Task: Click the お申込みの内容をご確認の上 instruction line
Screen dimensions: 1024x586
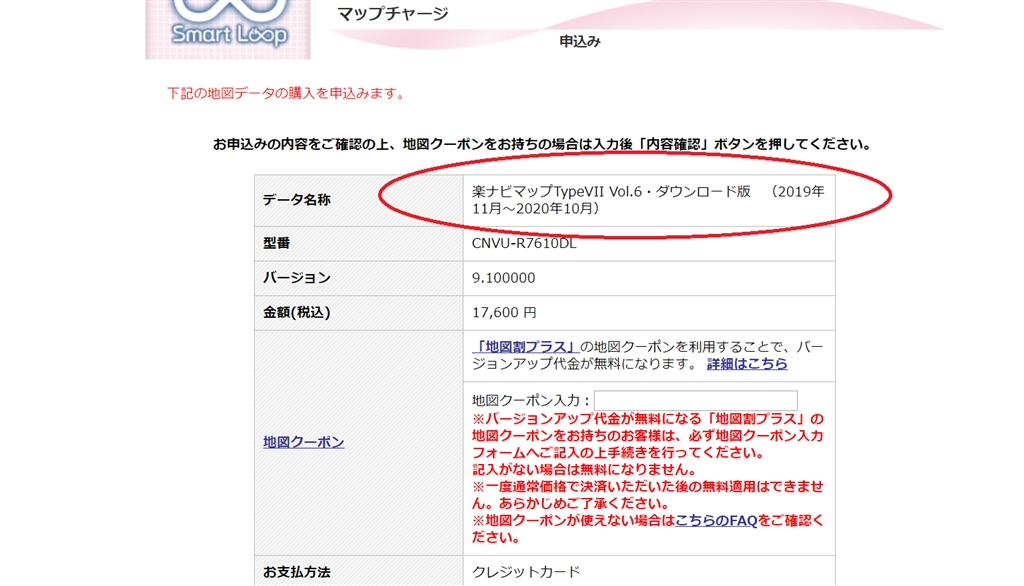Action: point(542,144)
